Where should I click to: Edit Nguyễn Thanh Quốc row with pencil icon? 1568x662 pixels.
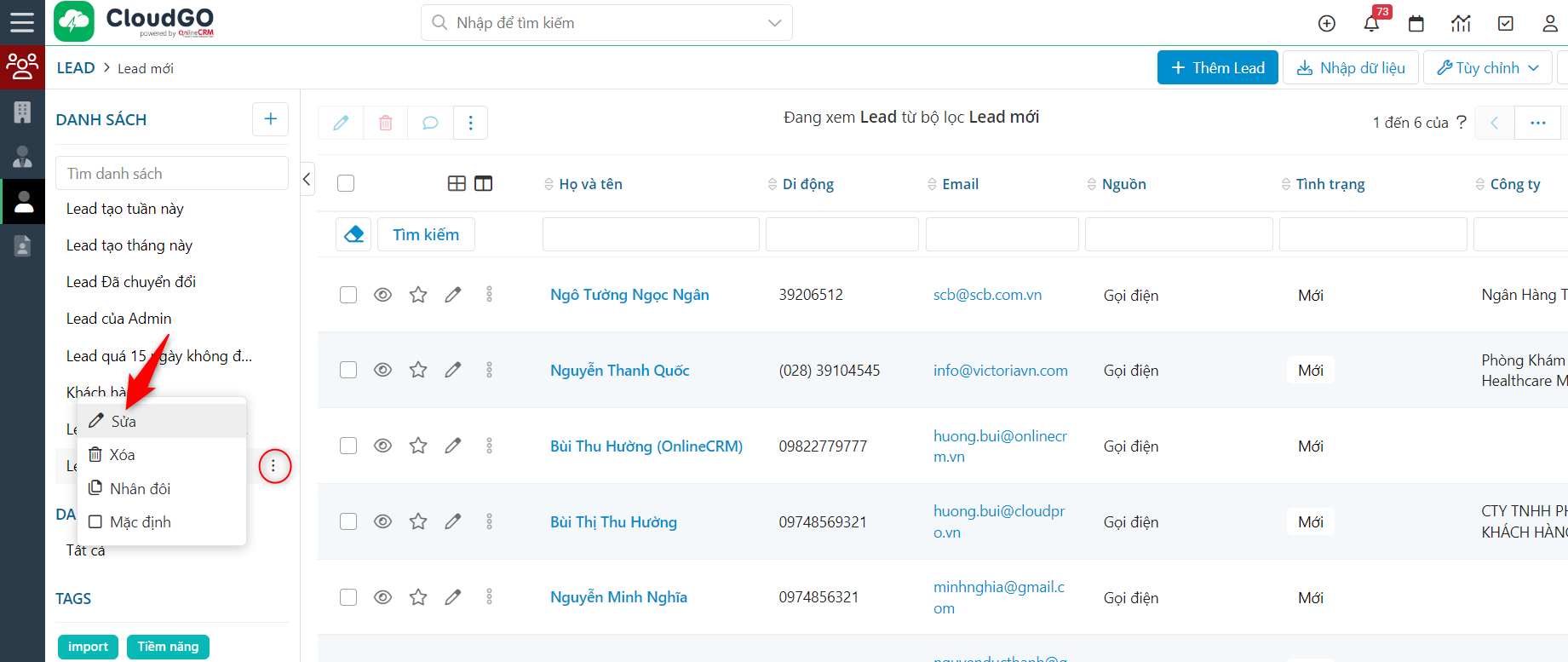click(453, 370)
